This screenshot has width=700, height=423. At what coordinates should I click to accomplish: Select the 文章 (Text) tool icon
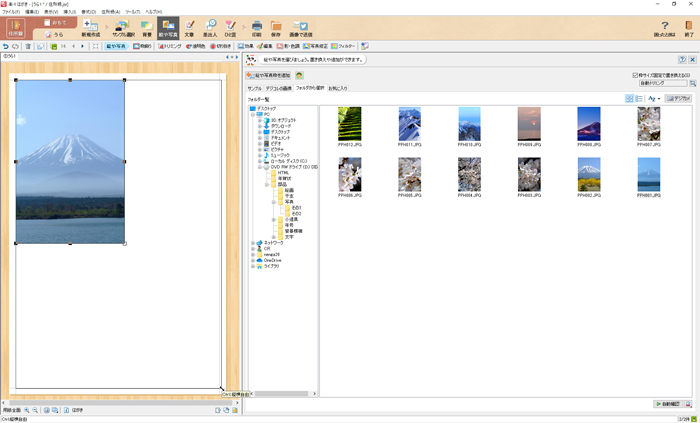tap(190, 28)
